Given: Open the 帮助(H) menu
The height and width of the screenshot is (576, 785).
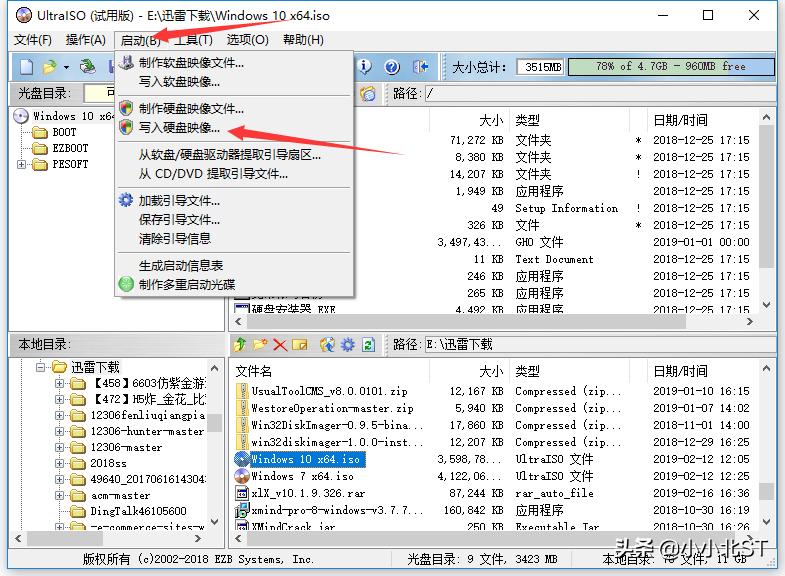Looking at the screenshot, I should pos(303,40).
